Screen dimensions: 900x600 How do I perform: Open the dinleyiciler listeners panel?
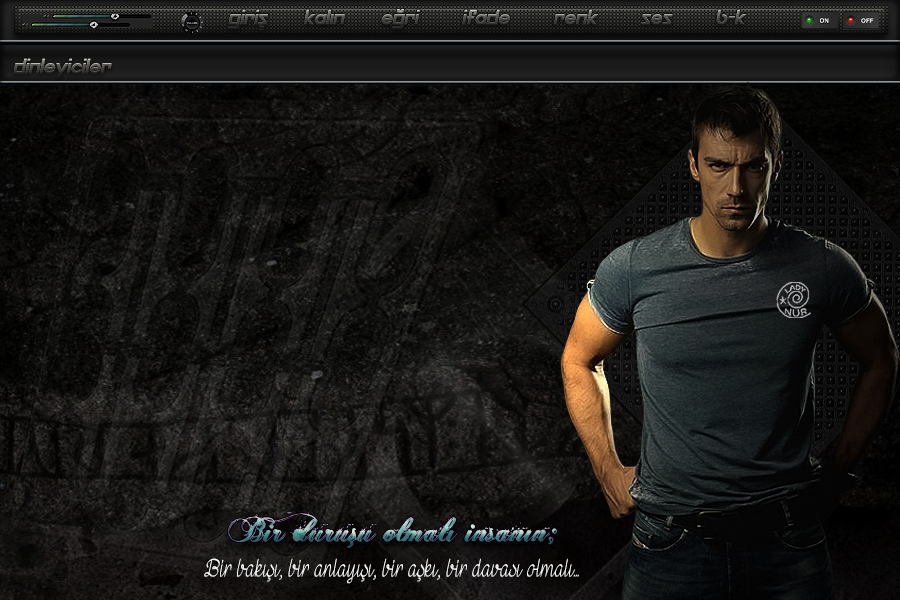point(63,66)
